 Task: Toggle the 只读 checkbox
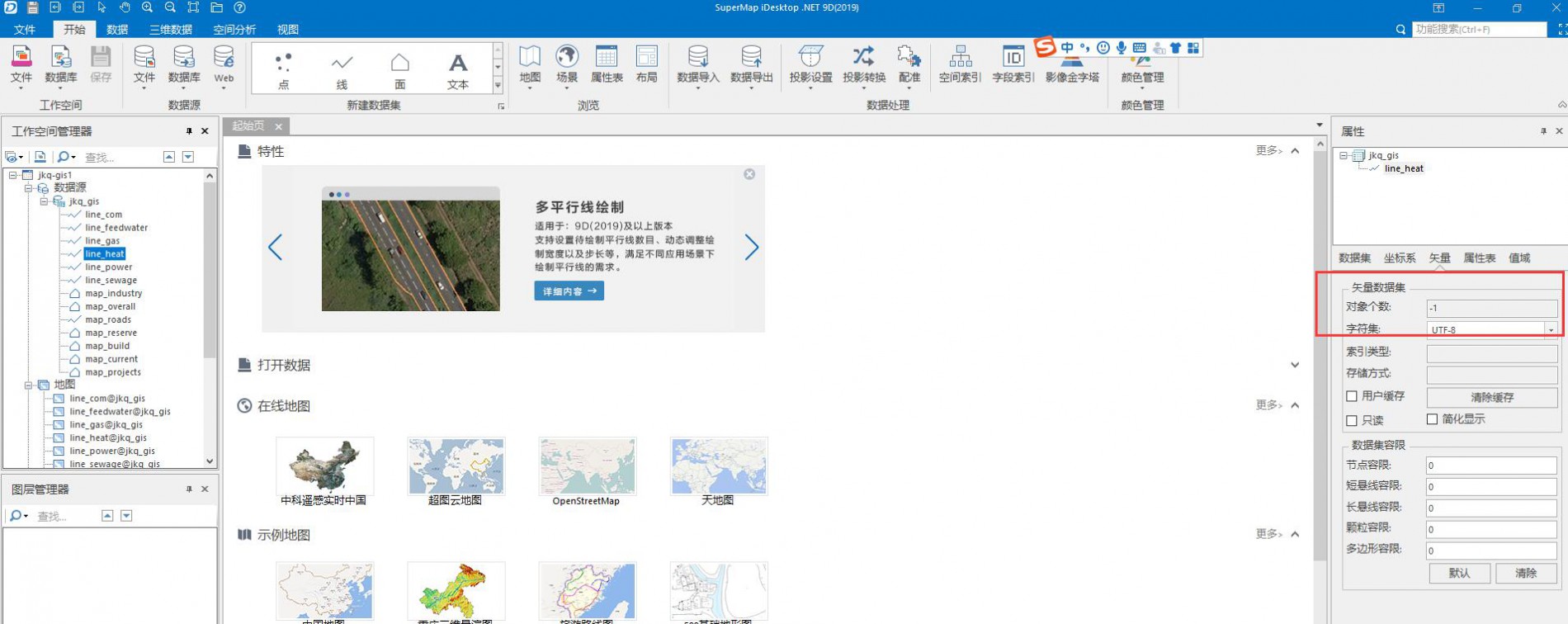pyautogui.click(x=1351, y=420)
